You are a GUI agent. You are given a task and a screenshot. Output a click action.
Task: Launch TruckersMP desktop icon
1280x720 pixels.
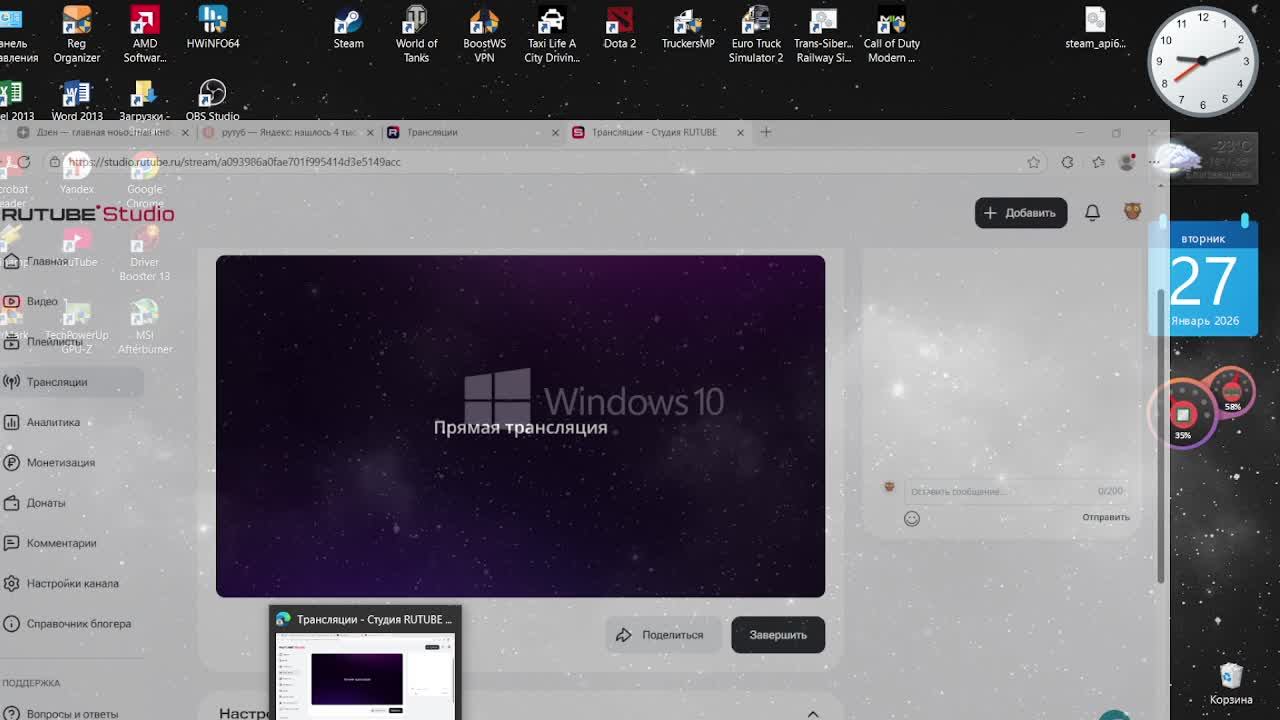point(688,27)
